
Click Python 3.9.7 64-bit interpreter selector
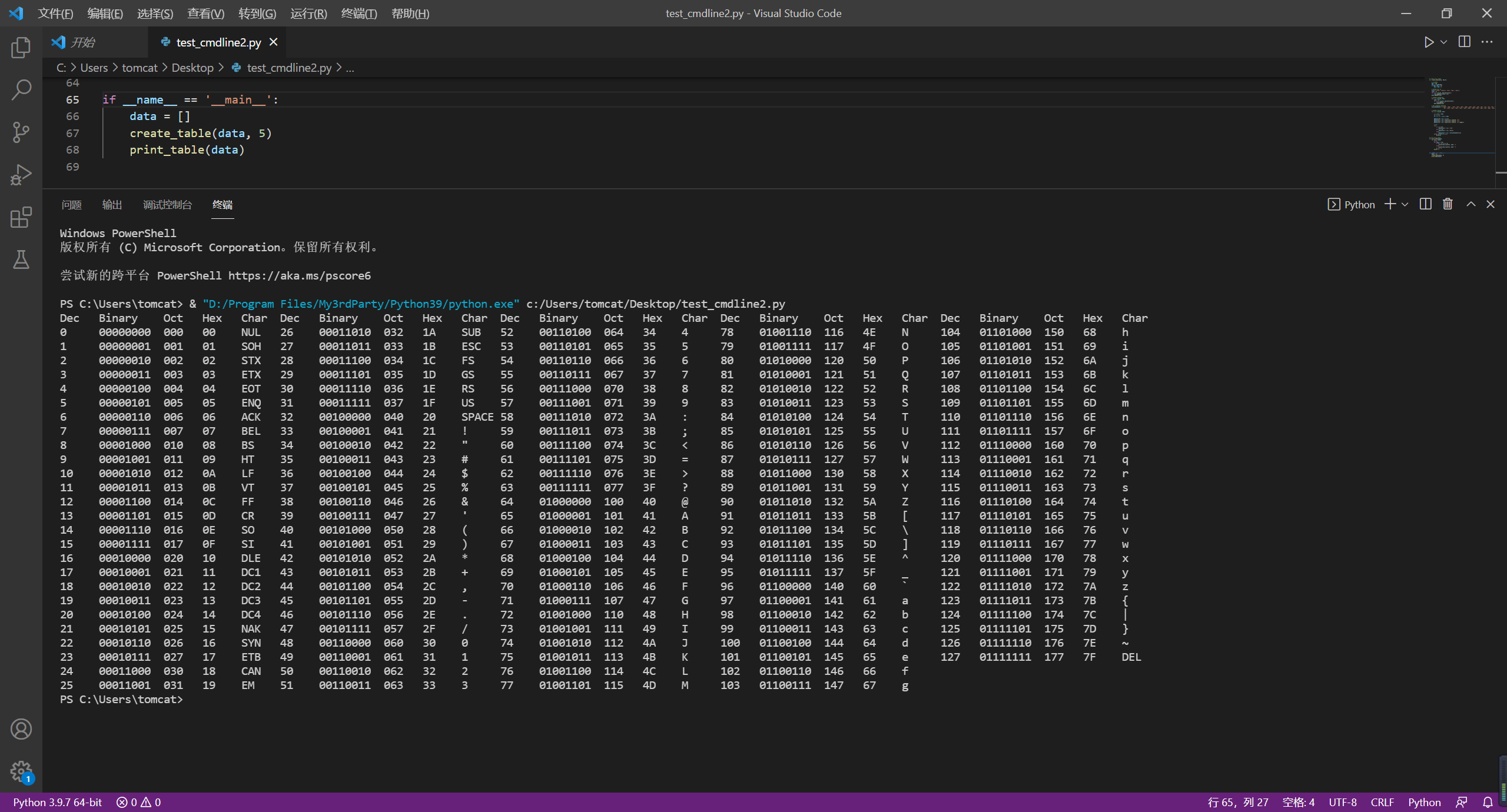(x=58, y=803)
